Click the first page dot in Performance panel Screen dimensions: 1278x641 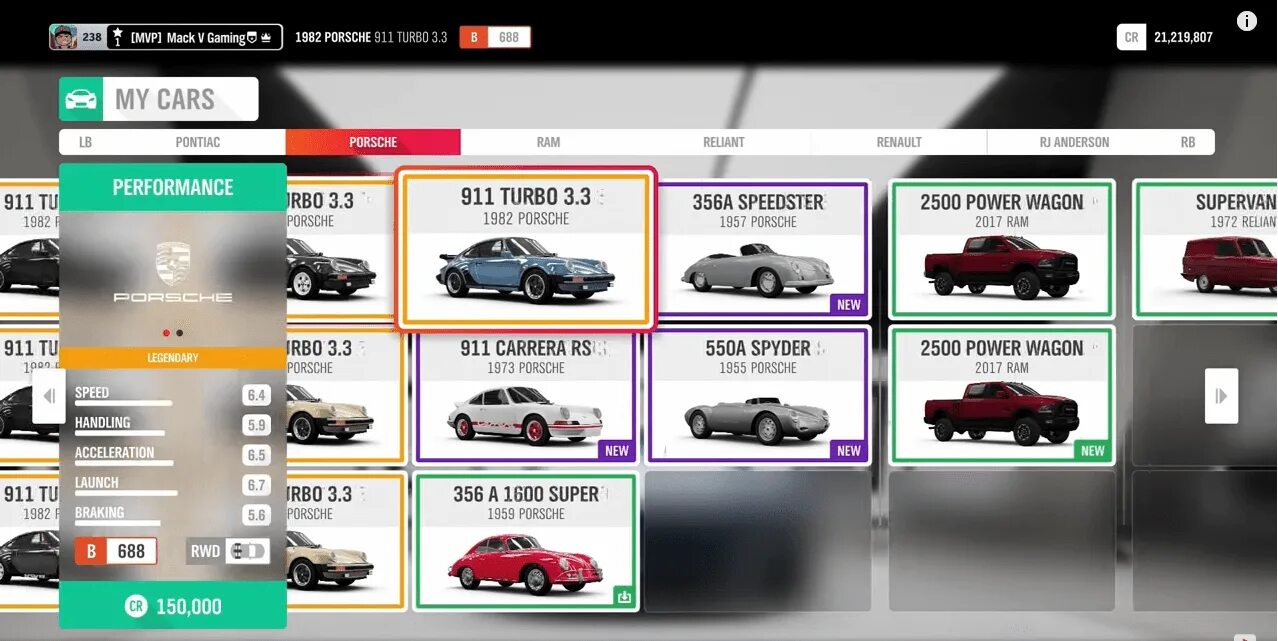166,333
